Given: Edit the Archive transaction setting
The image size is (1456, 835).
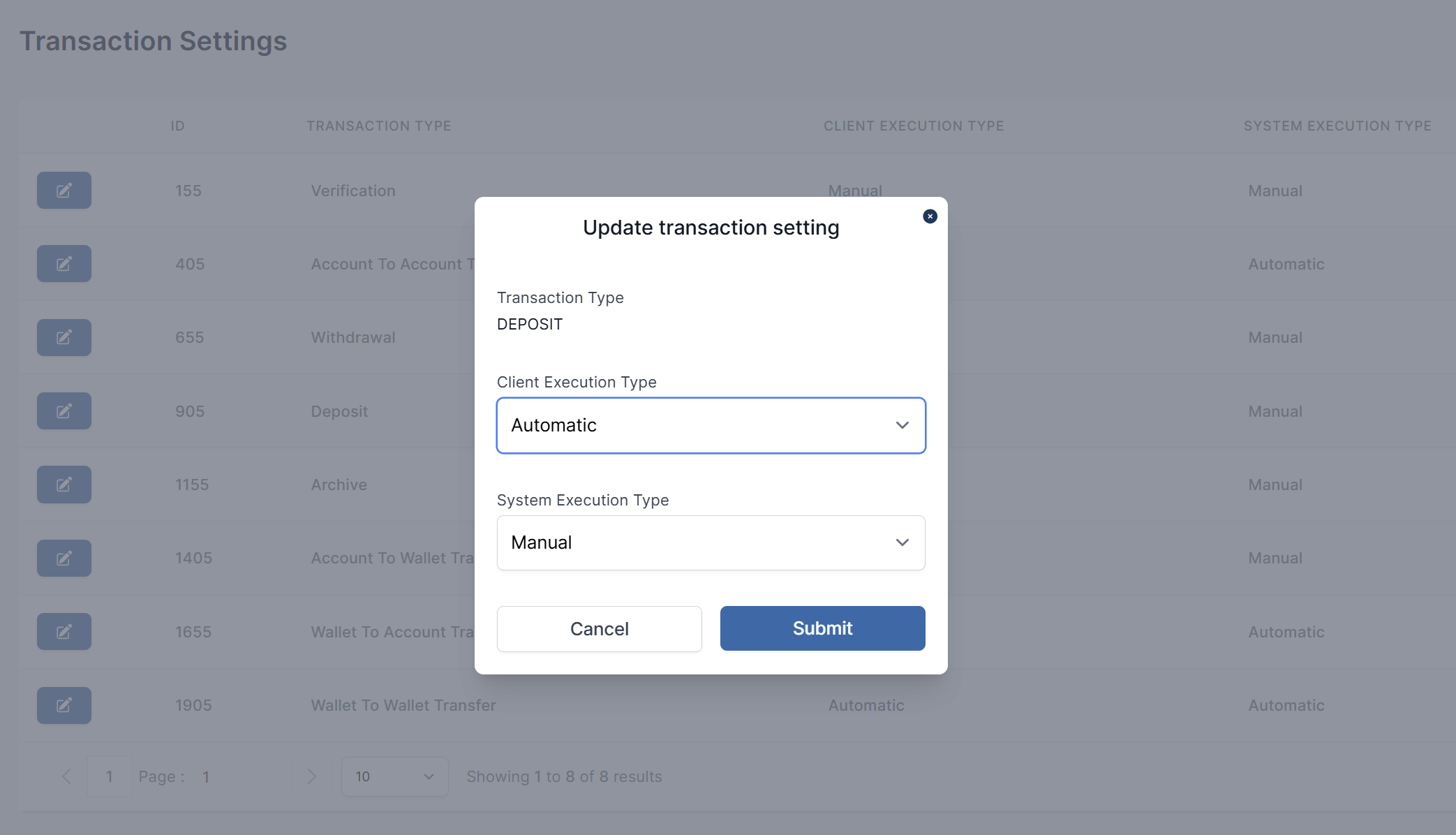Looking at the screenshot, I should point(64,485).
